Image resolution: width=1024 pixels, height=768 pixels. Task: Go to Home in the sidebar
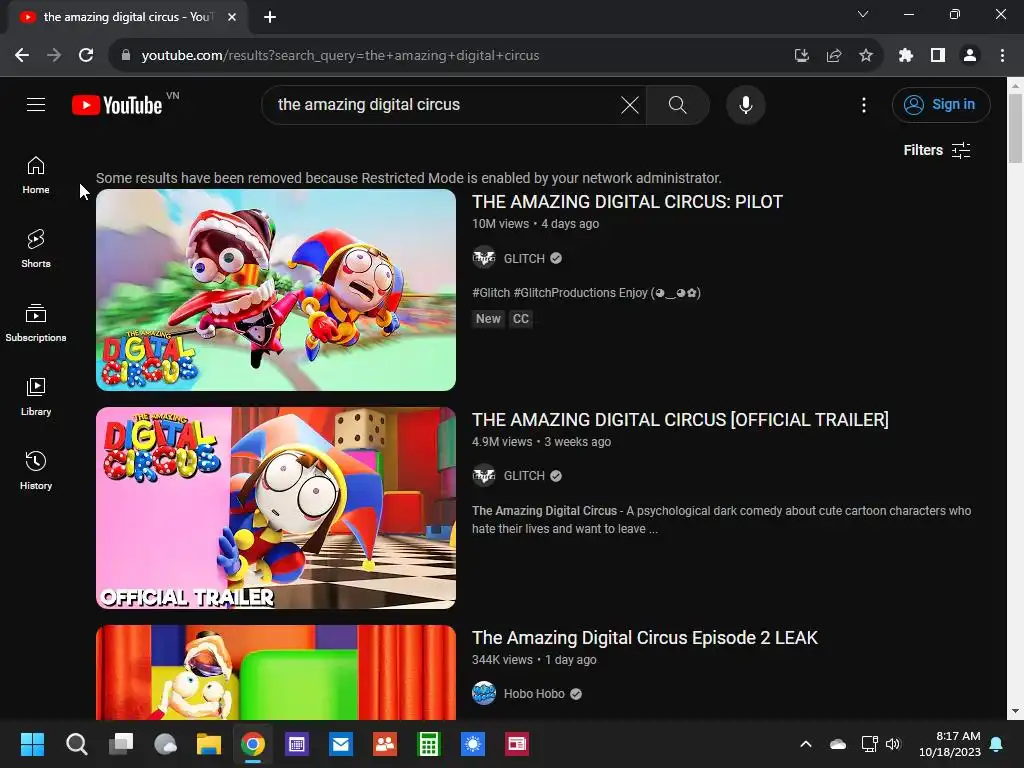click(x=36, y=175)
